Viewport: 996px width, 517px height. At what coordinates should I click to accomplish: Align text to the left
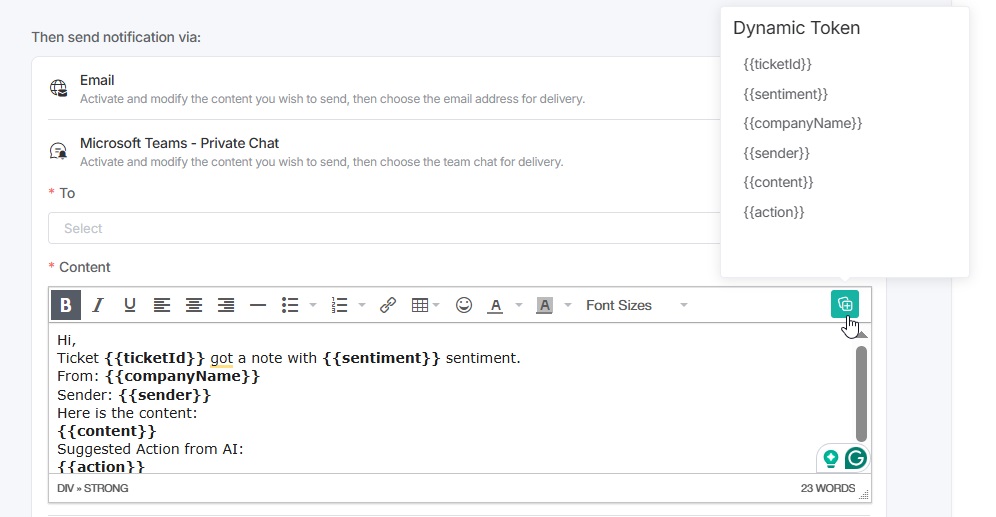[x=162, y=305]
